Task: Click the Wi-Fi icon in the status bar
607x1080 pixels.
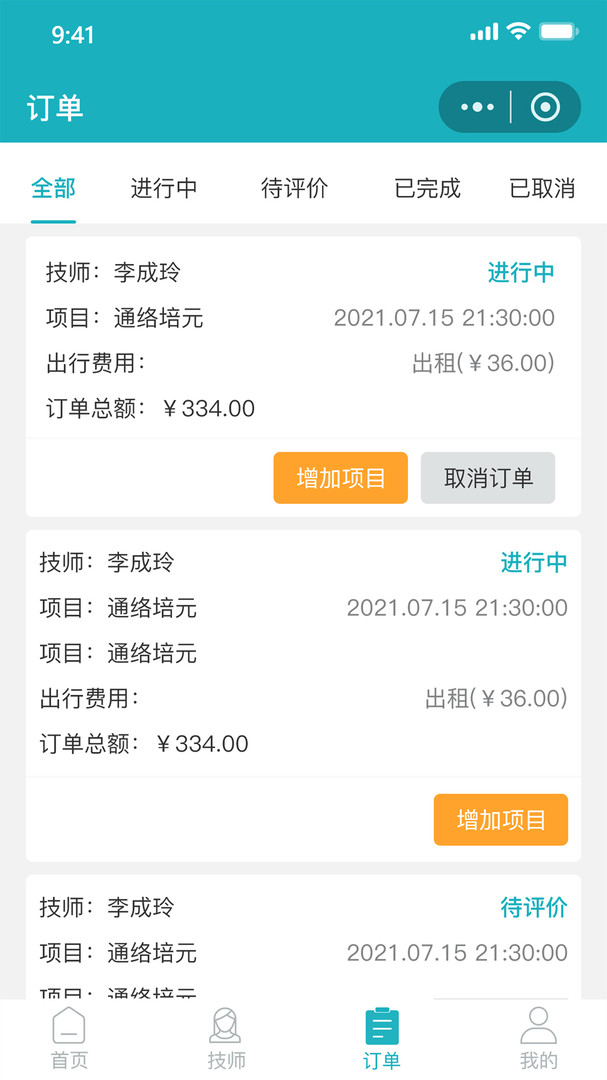Action: pos(518,31)
